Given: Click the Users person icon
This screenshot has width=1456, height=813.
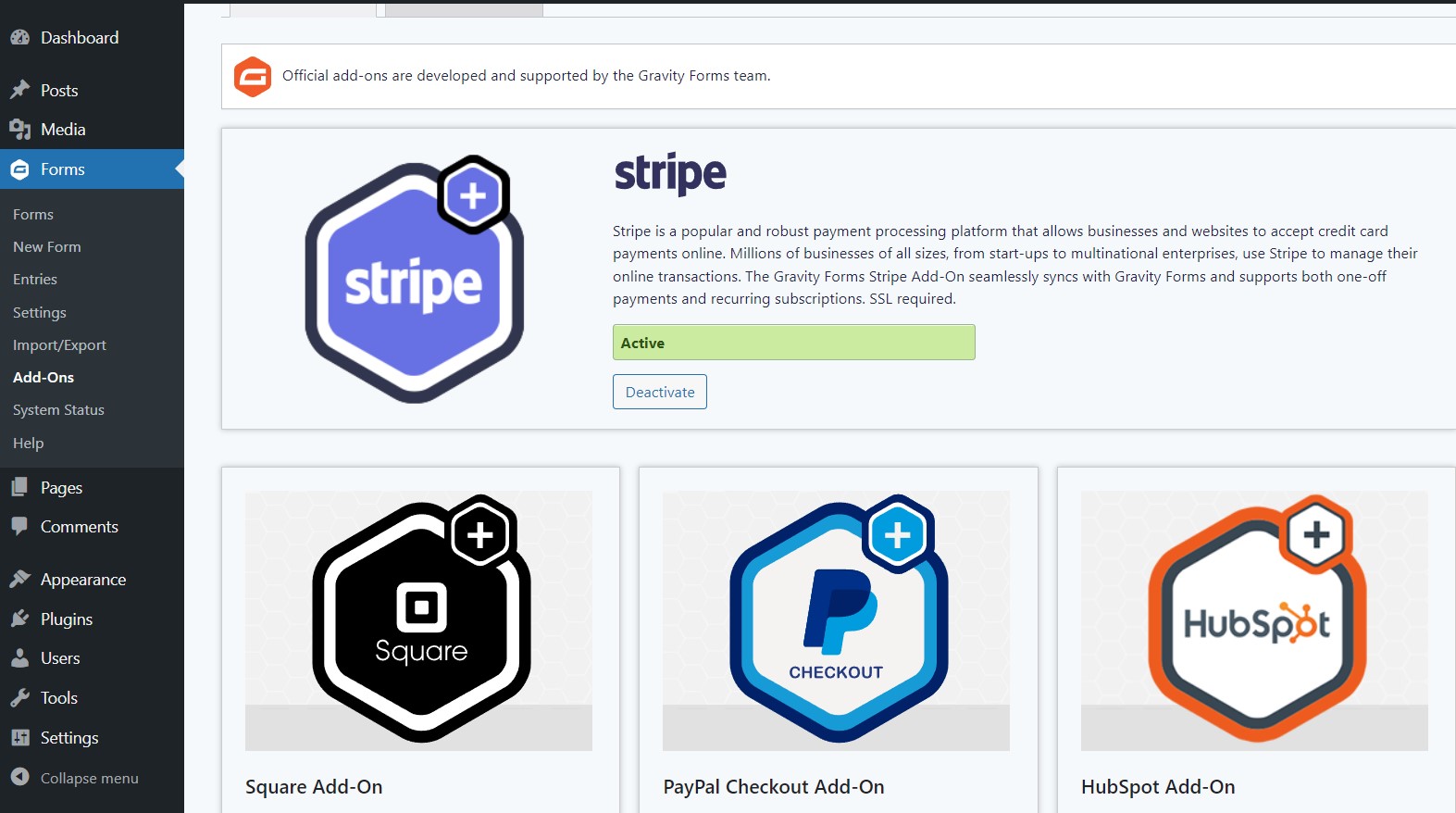Looking at the screenshot, I should point(19,658).
